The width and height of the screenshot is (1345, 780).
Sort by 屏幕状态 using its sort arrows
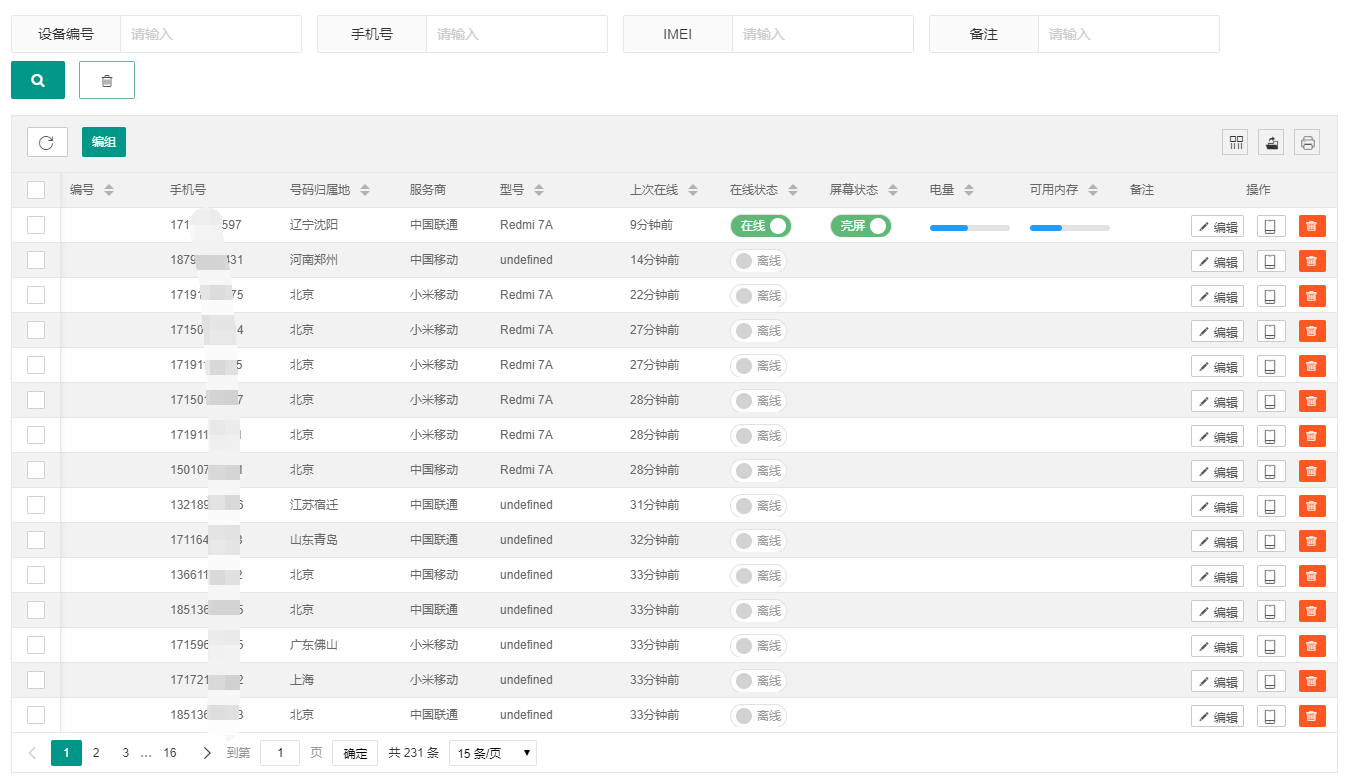coord(893,190)
